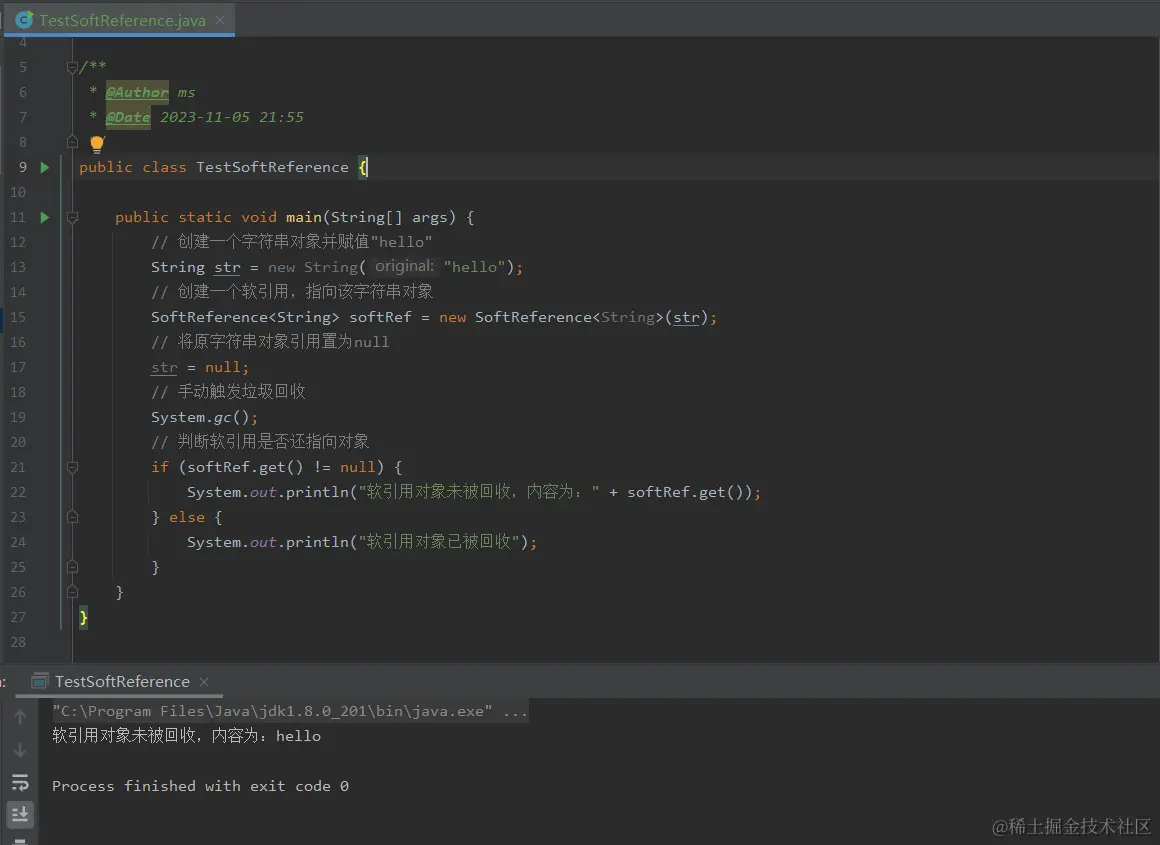Toggle scroll to end of console
The height and width of the screenshot is (845, 1160).
tap(20, 814)
